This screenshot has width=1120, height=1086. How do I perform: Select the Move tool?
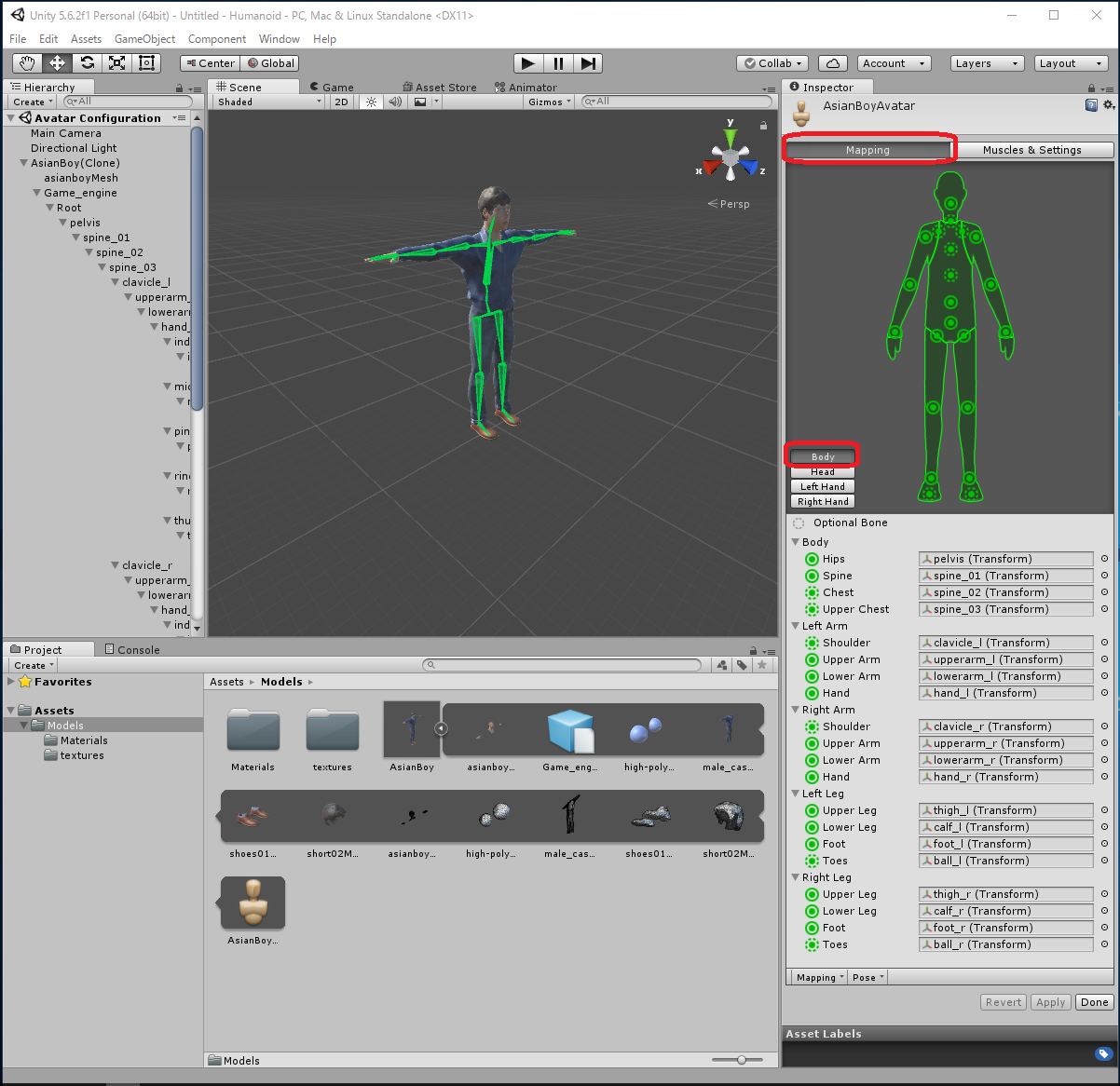(57, 63)
